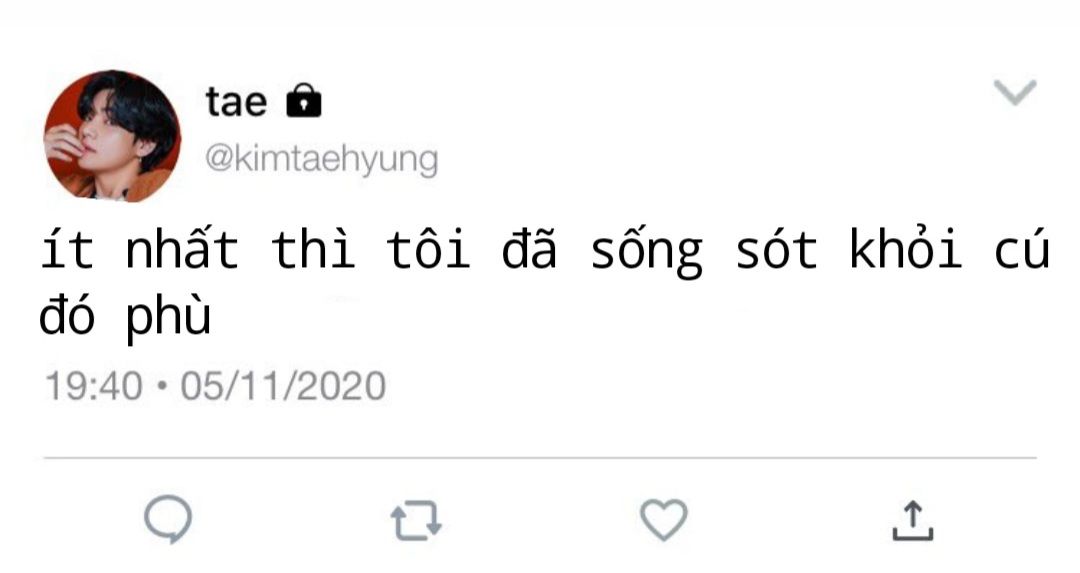1080x573 pixels.
Task: Click the word "phù" in the tweet
Action: click(x=168, y=318)
